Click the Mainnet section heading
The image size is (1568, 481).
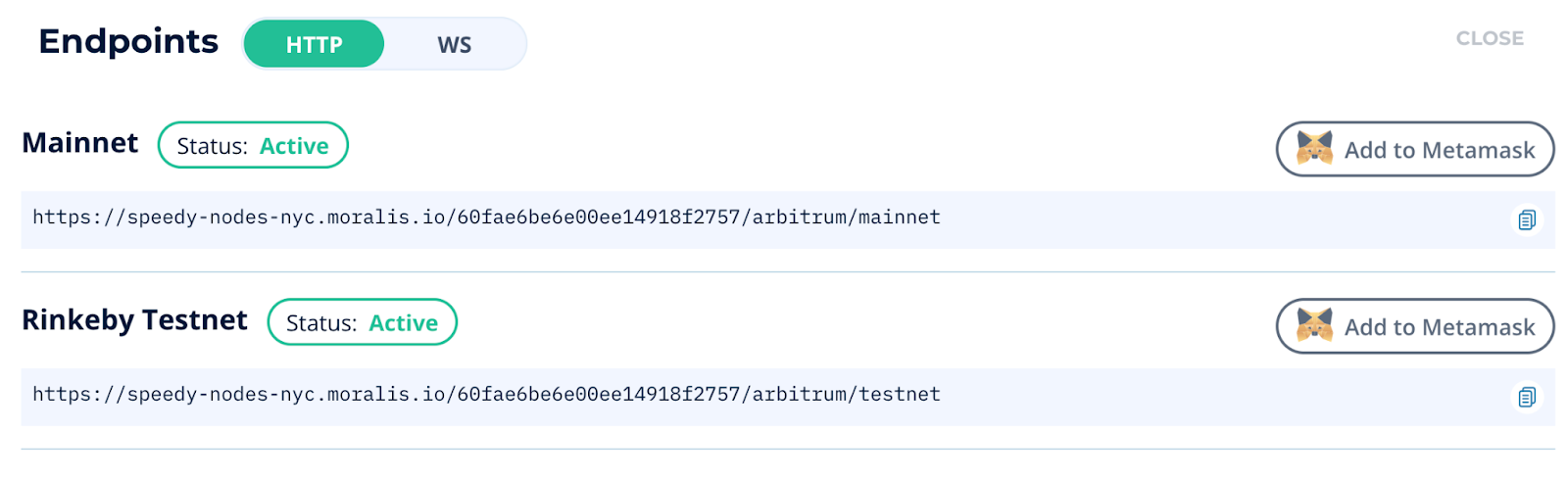(x=80, y=143)
